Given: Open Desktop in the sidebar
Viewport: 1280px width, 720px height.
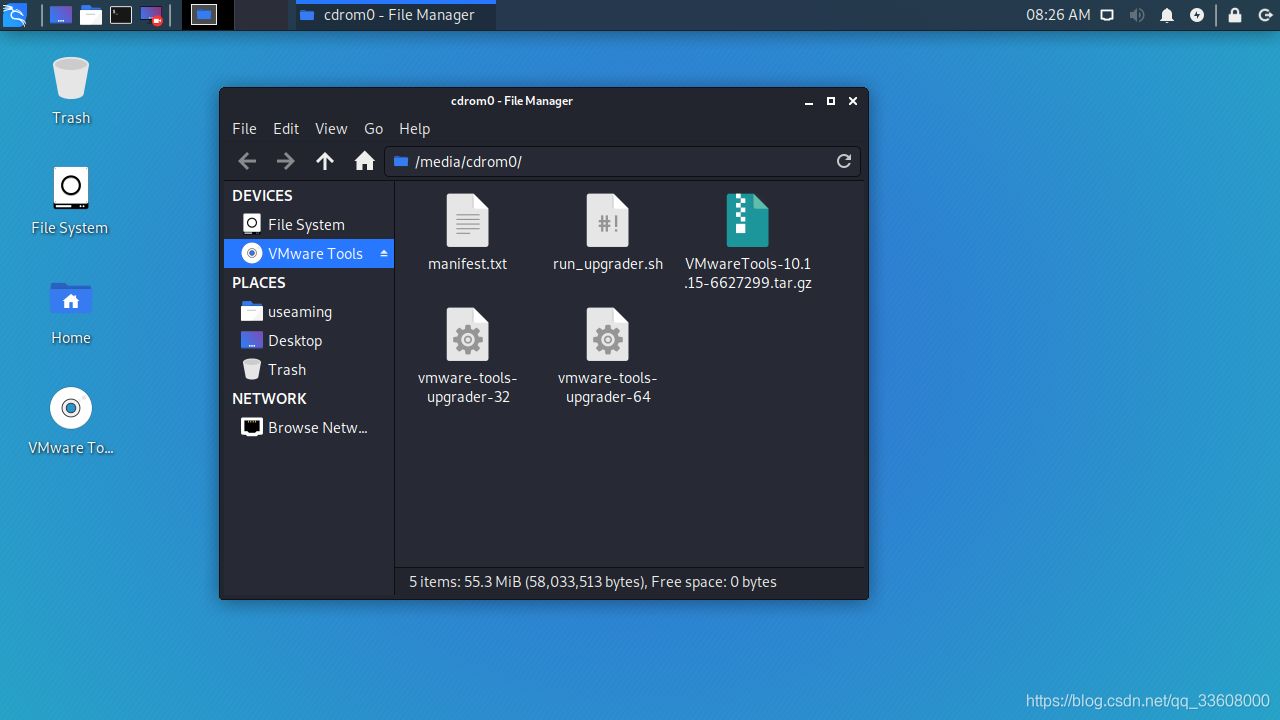Looking at the screenshot, I should click(308, 340).
